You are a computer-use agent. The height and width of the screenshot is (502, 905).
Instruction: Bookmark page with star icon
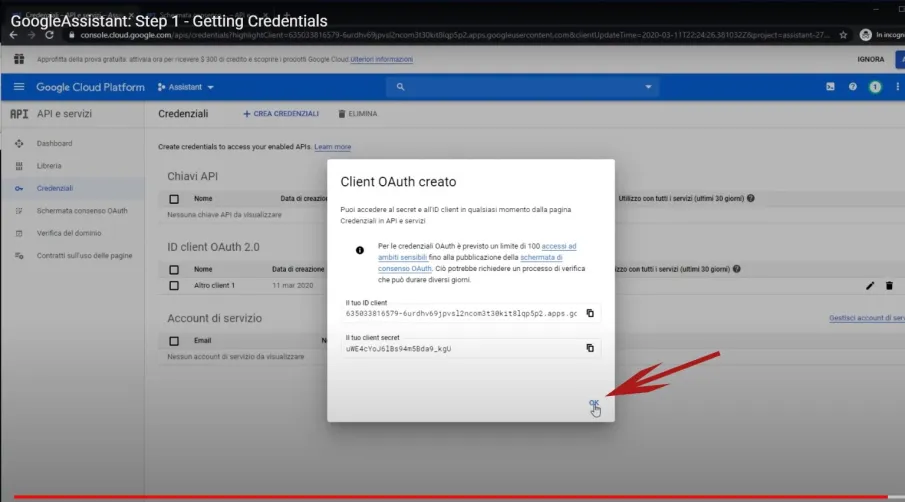pos(843,35)
